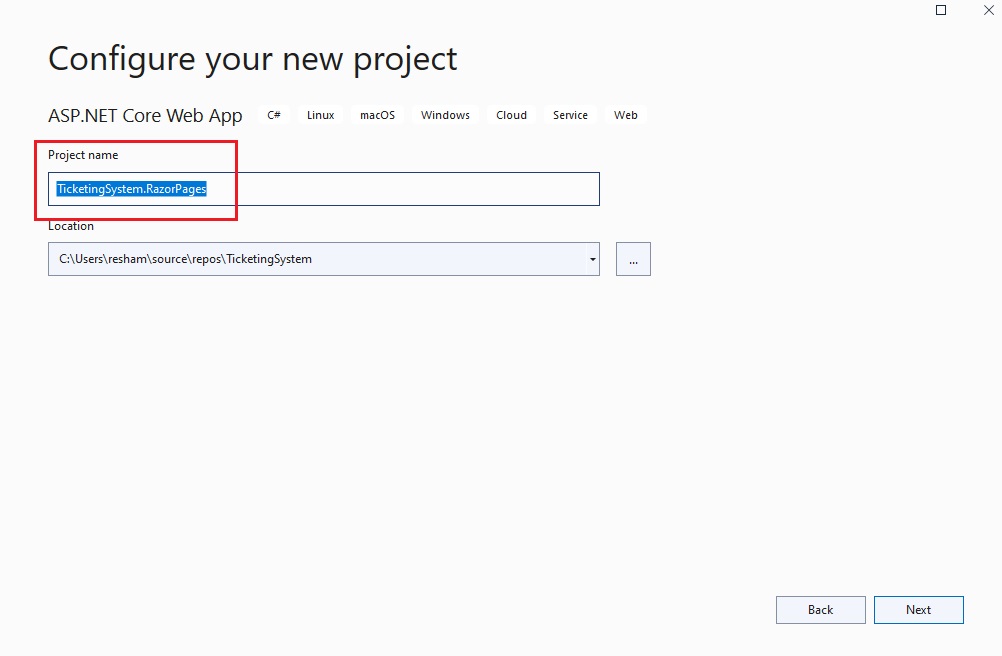Click the browse location ellipsis button
This screenshot has width=1002, height=656.
[633, 259]
